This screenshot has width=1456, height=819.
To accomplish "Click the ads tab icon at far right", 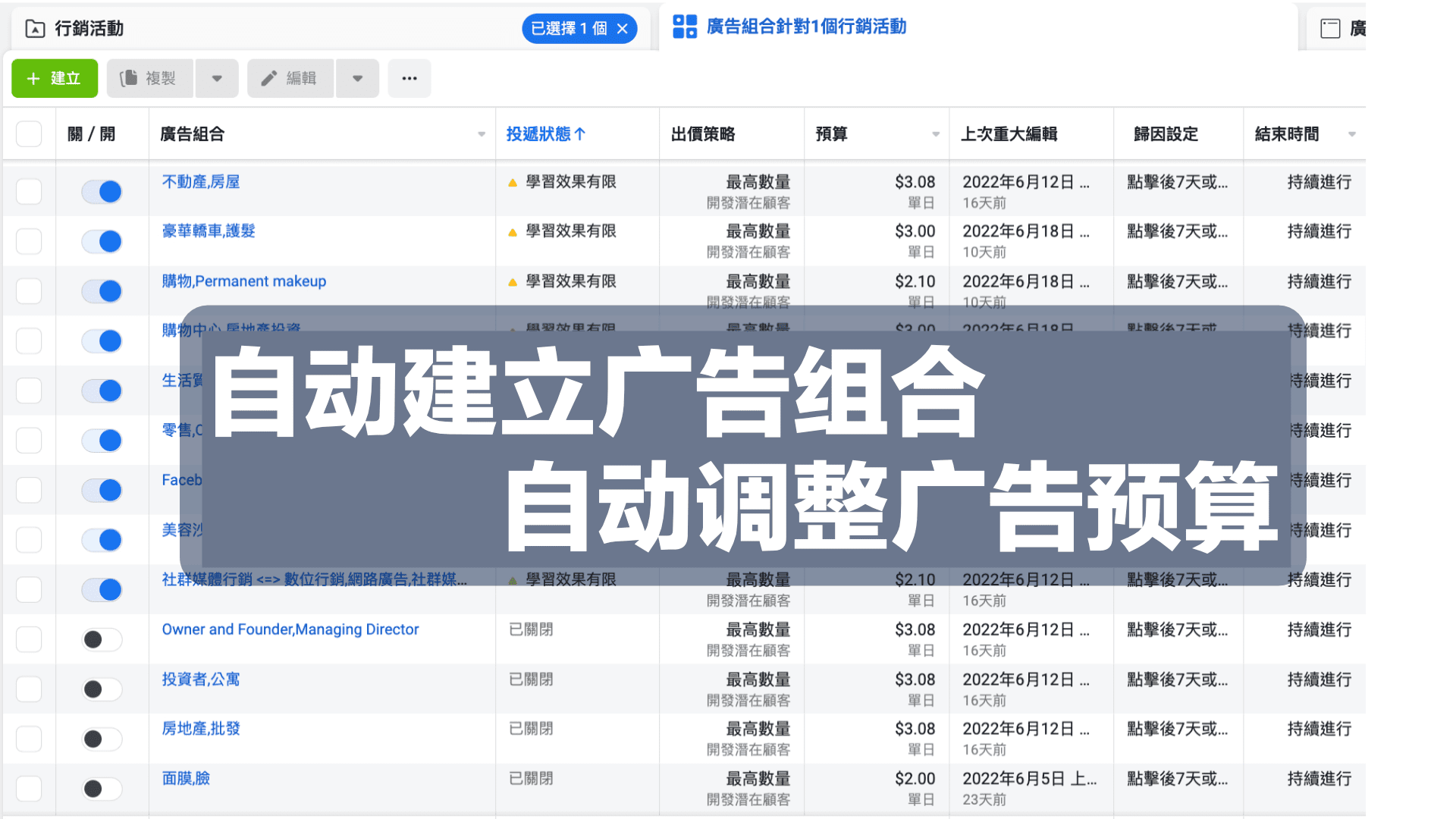I will [1330, 29].
